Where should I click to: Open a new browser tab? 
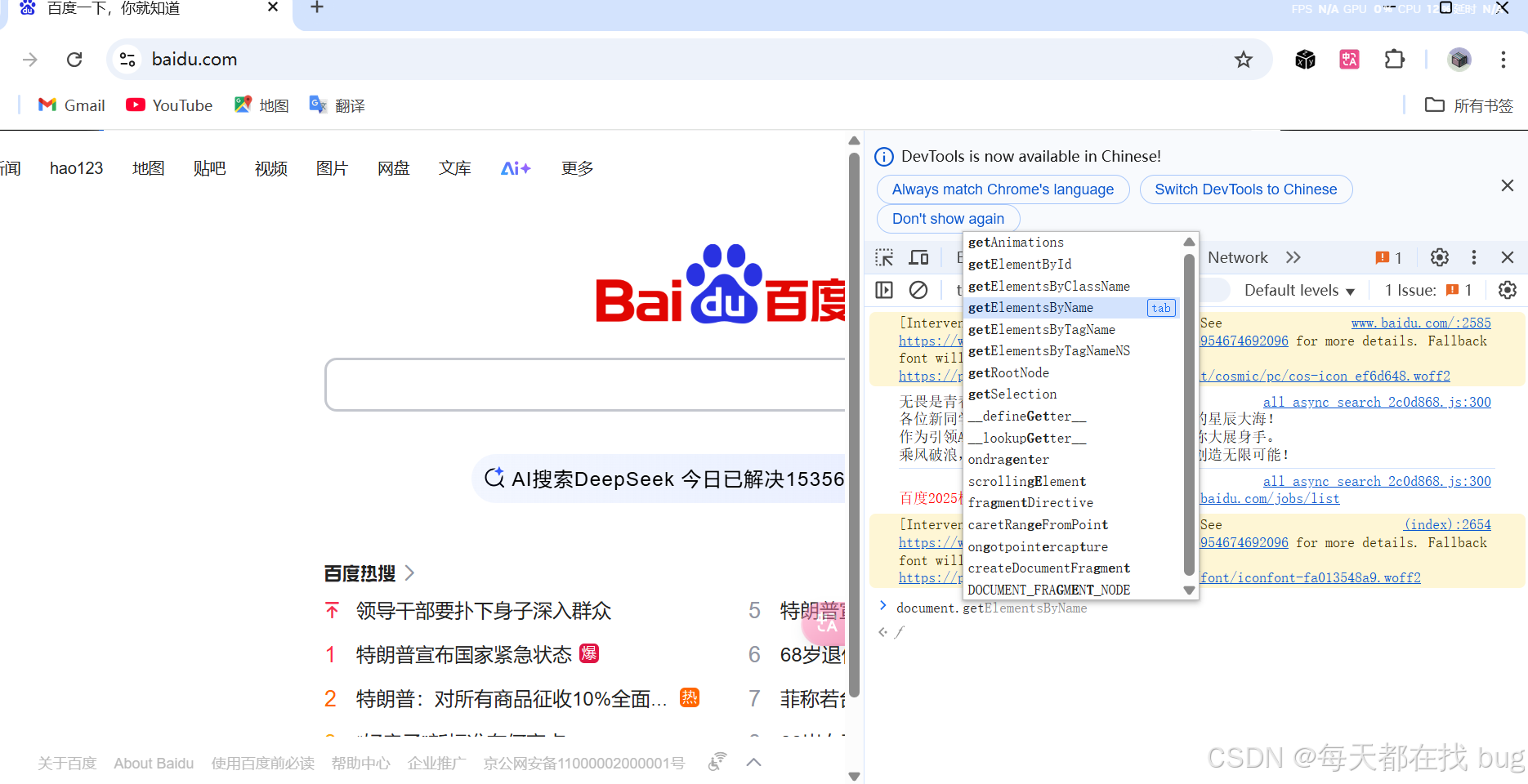[x=317, y=7]
